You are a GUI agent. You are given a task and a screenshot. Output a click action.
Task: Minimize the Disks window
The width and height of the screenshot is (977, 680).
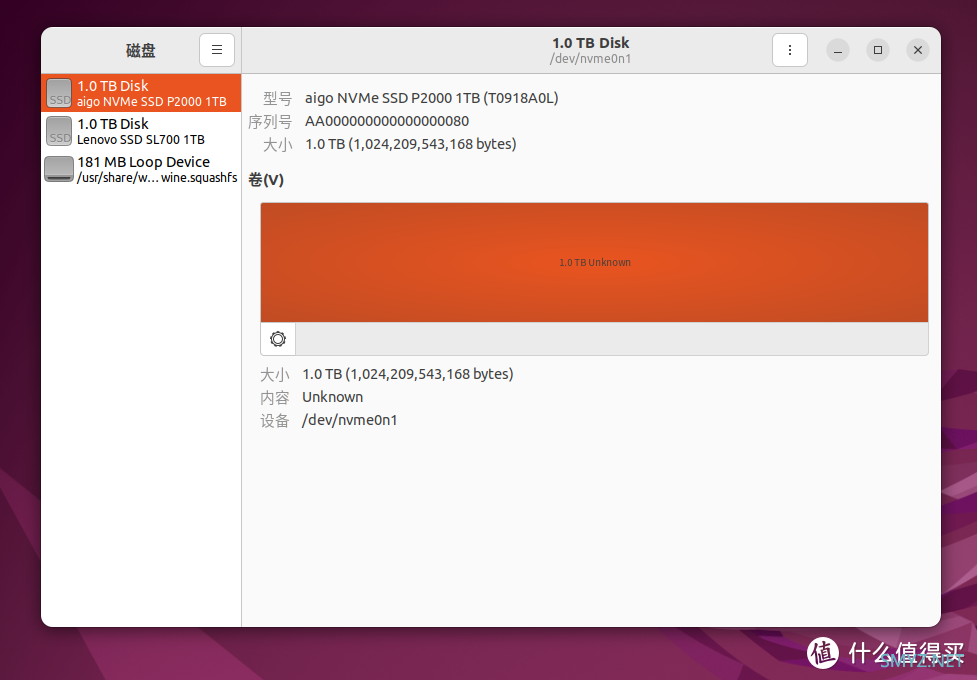pos(838,50)
